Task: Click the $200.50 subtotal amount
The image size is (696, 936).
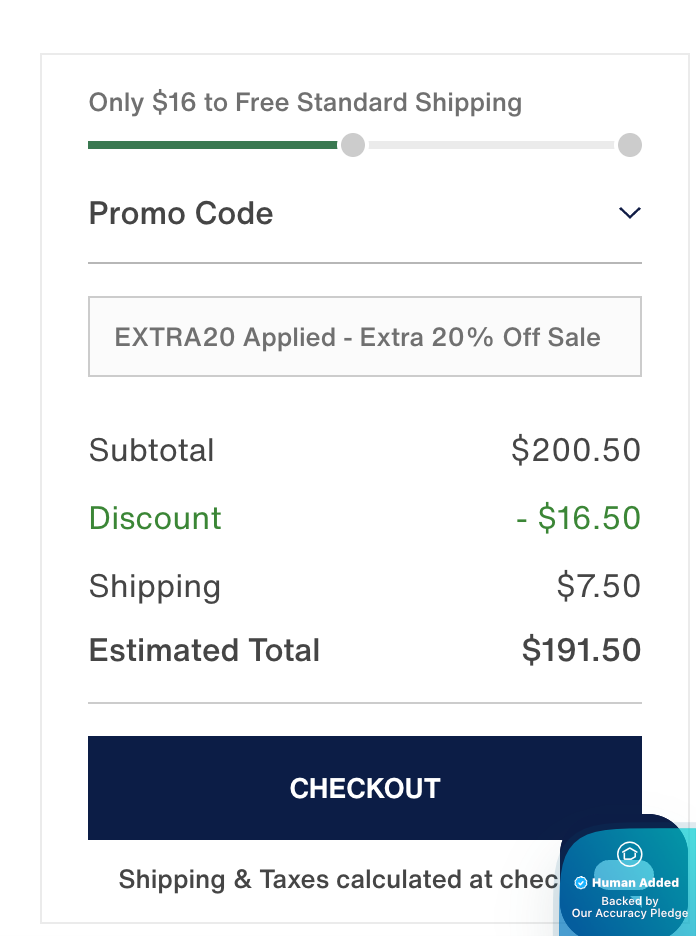Action: [576, 450]
